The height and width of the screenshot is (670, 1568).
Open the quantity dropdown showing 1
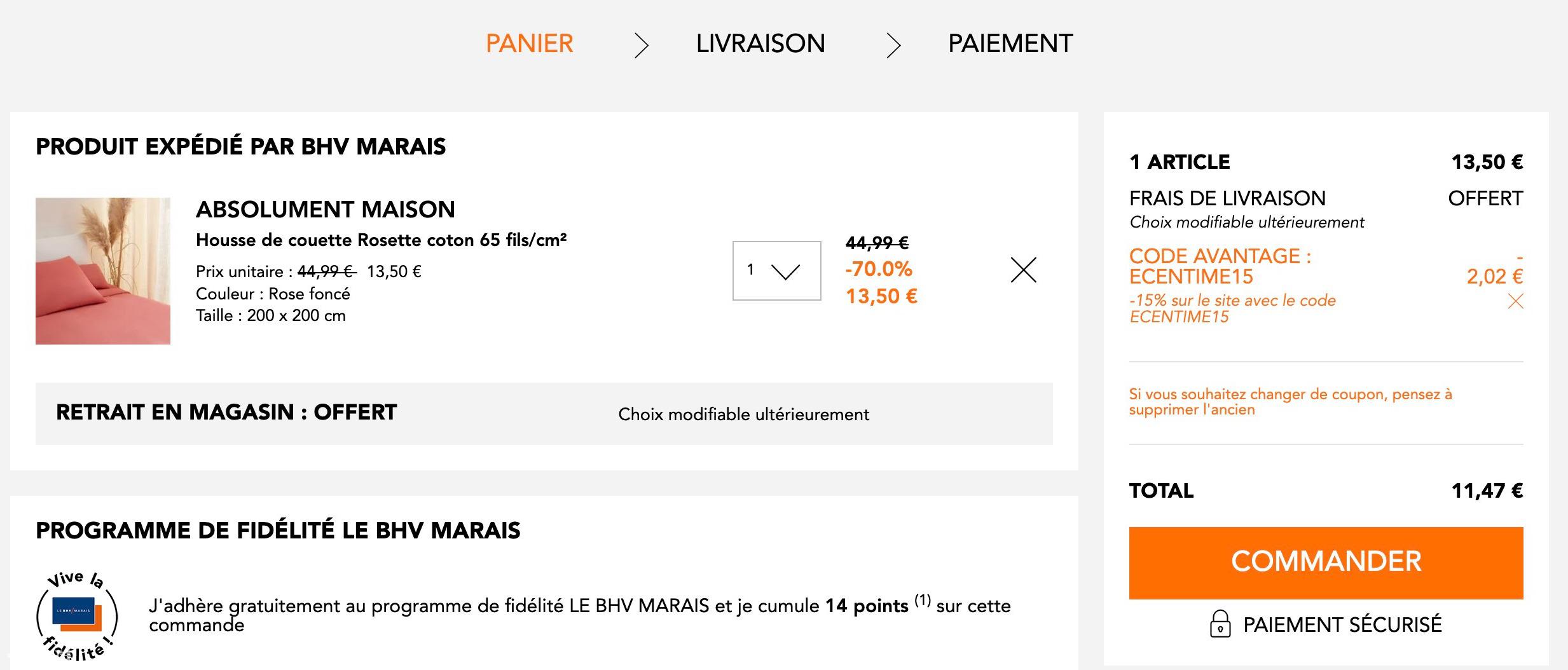[x=776, y=271]
